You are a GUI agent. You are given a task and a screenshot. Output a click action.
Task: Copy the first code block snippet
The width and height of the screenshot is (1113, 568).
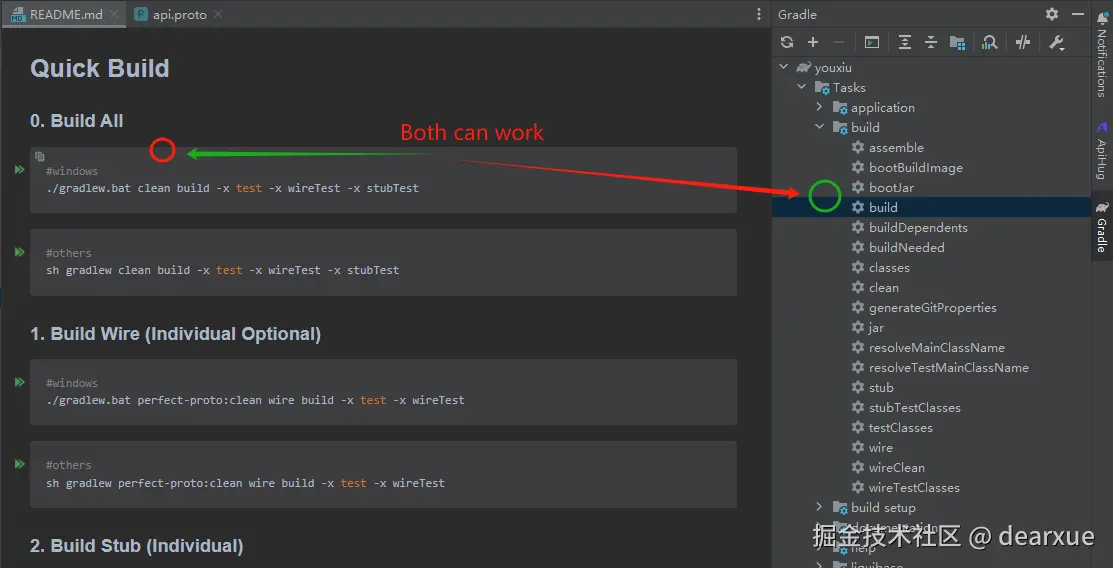click(x=40, y=156)
